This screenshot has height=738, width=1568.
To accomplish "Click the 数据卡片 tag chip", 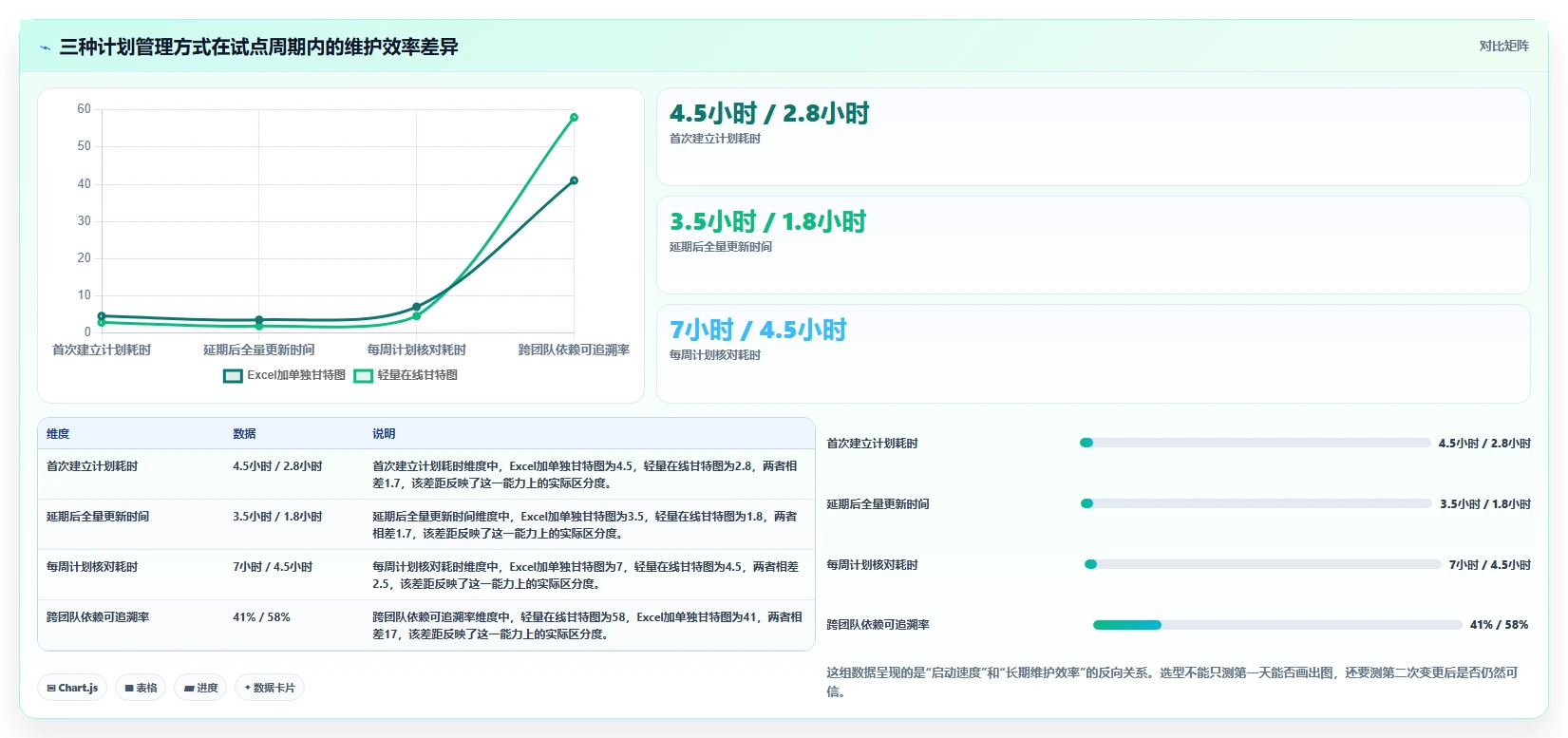I will click(270, 688).
